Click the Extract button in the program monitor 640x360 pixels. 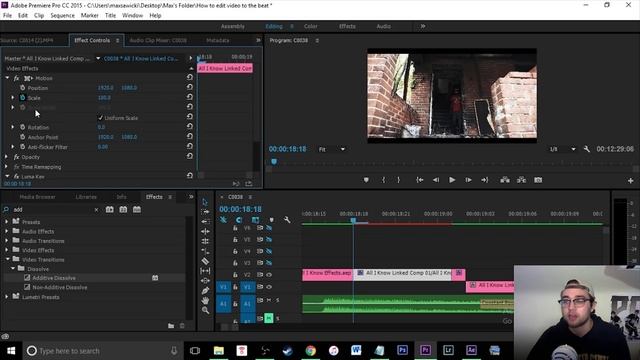point(521,180)
